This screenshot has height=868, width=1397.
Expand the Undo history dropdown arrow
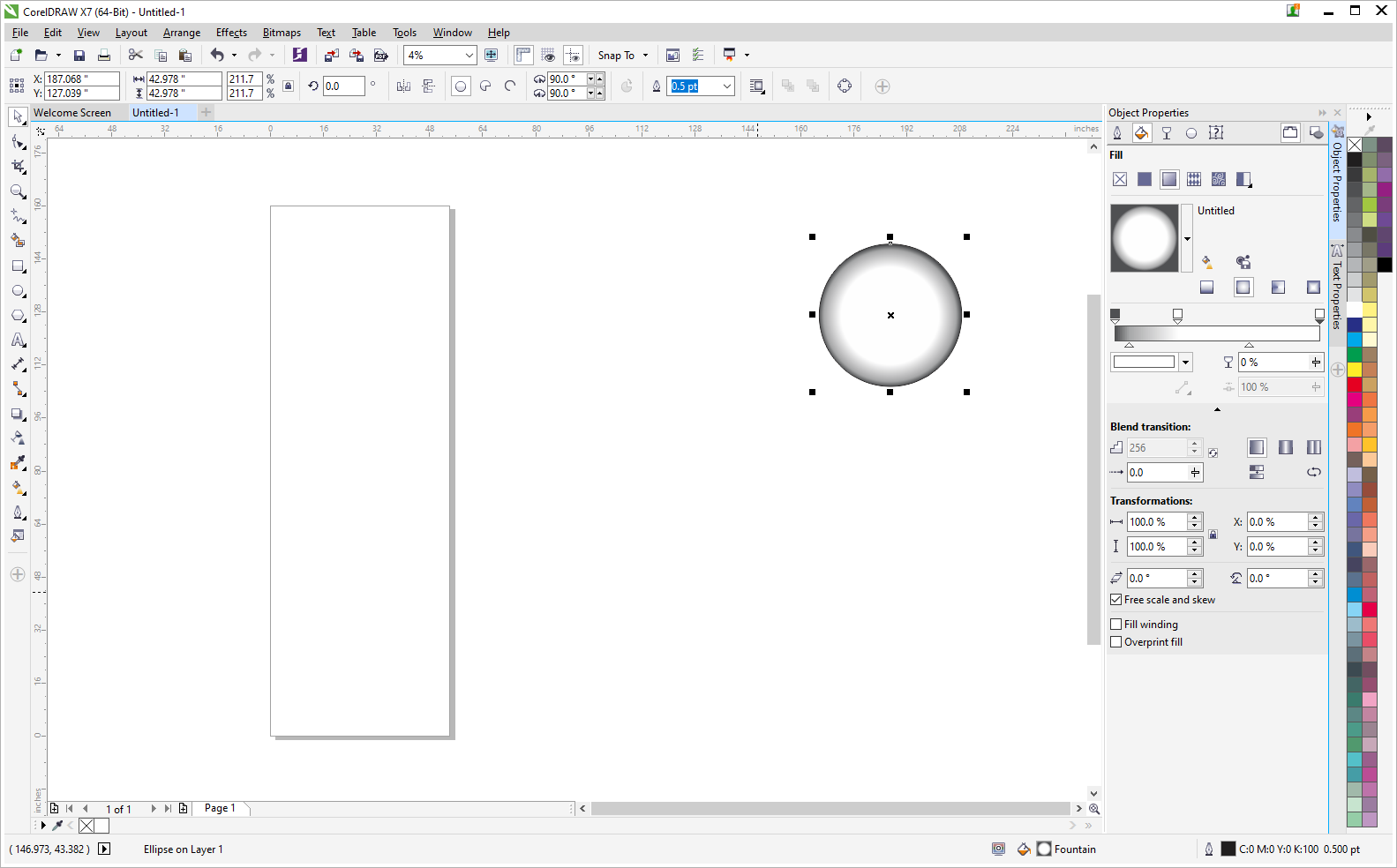pos(234,56)
